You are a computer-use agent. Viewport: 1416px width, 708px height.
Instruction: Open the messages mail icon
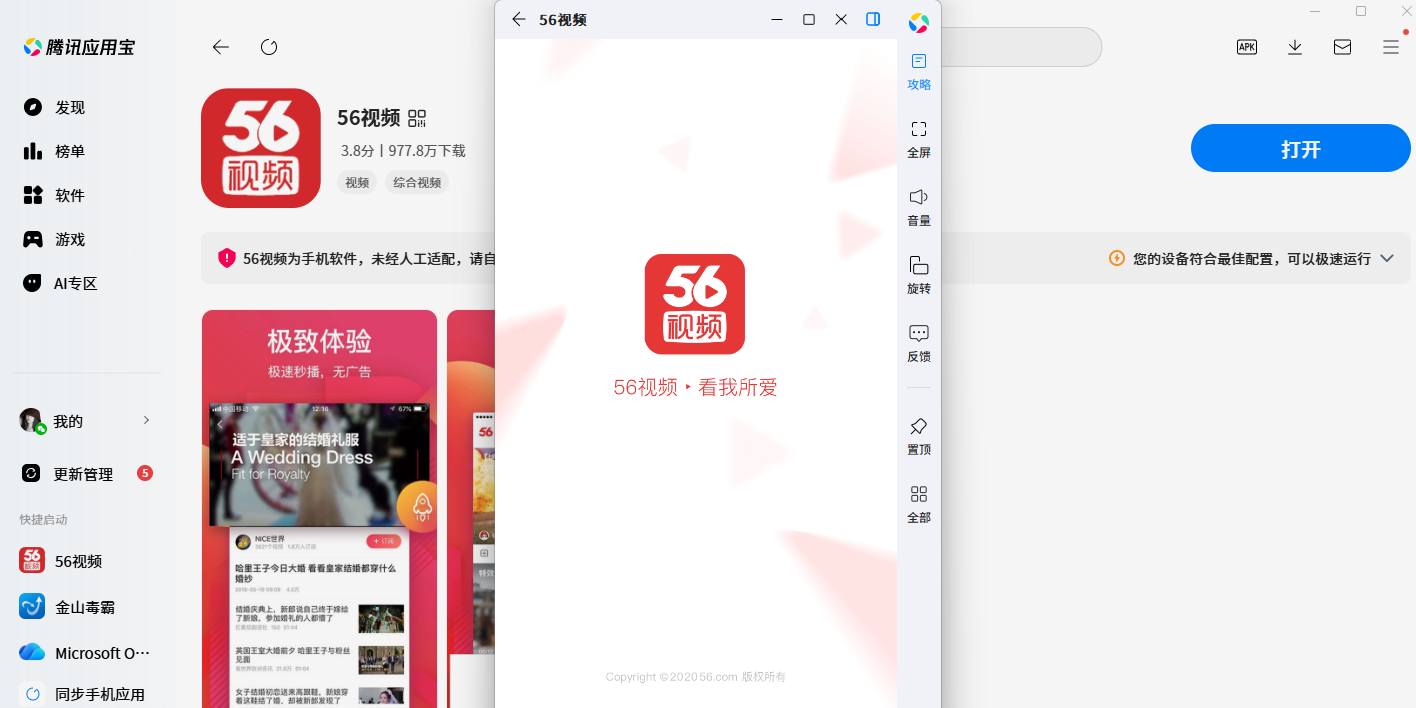pyautogui.click(x=1343, y=47)
